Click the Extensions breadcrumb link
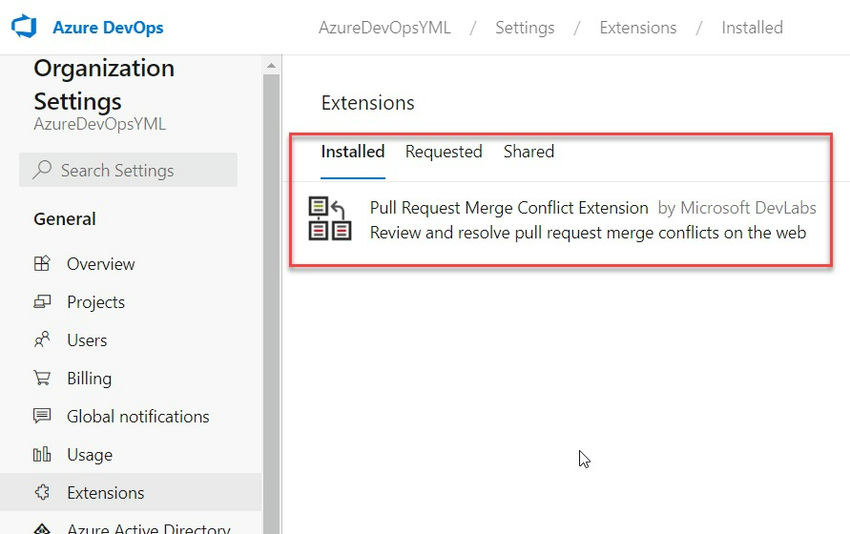The width and height of the screenshot is (850, 534). coord(638,28)
